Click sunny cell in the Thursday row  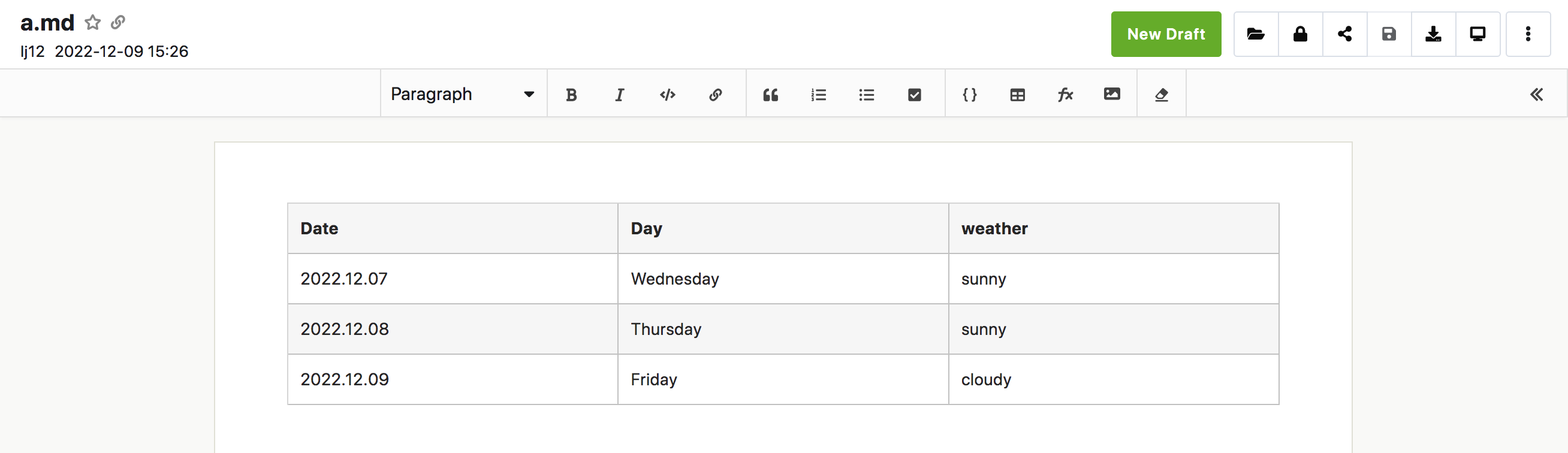(x=1113, y=330)
